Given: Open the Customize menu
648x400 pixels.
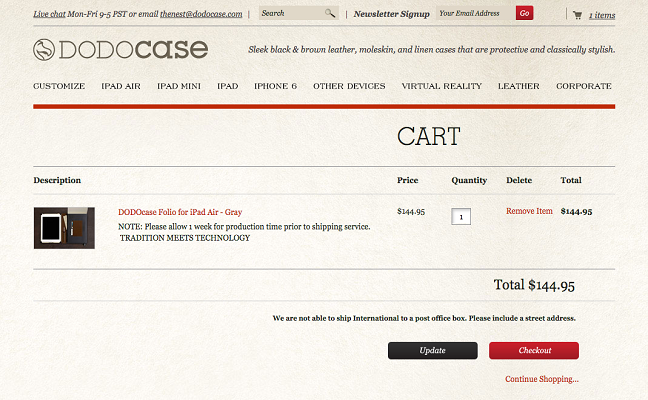Looking at the screenshot, I should coord(59,86).
